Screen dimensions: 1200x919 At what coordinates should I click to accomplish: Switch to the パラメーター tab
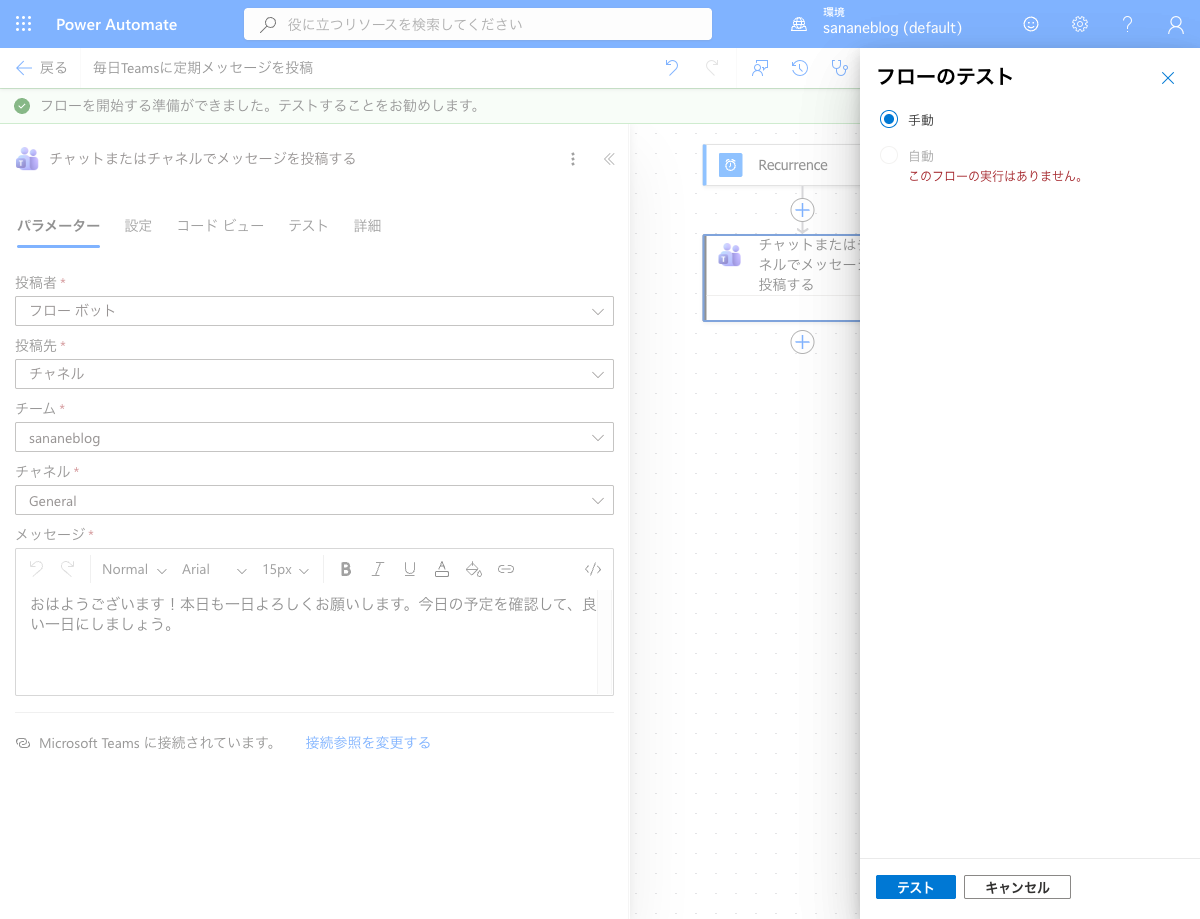click(x=58, y=226)
